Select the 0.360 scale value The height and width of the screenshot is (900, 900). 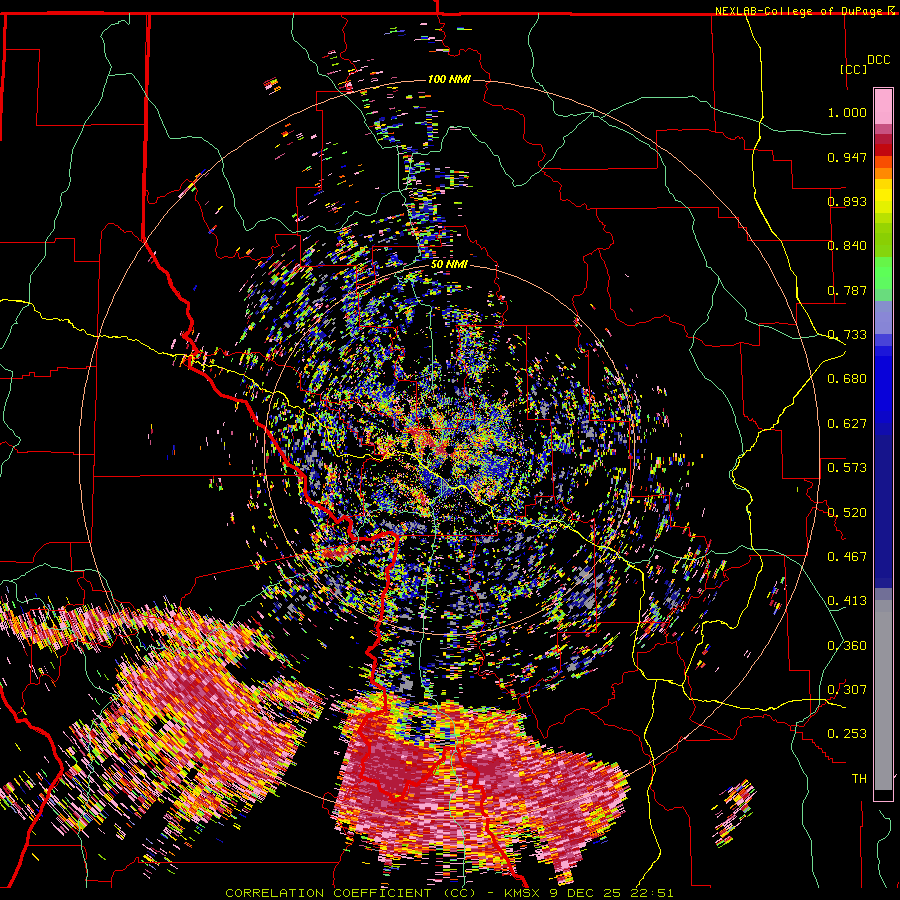[847, 646]
